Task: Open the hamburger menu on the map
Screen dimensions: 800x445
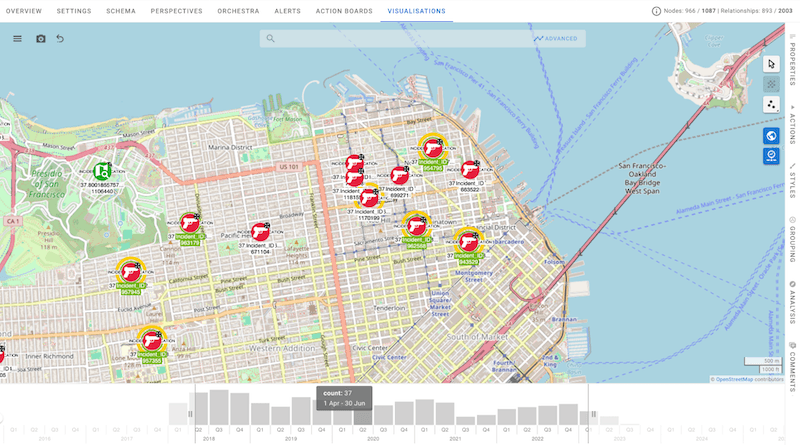Action: click(17, 39)
